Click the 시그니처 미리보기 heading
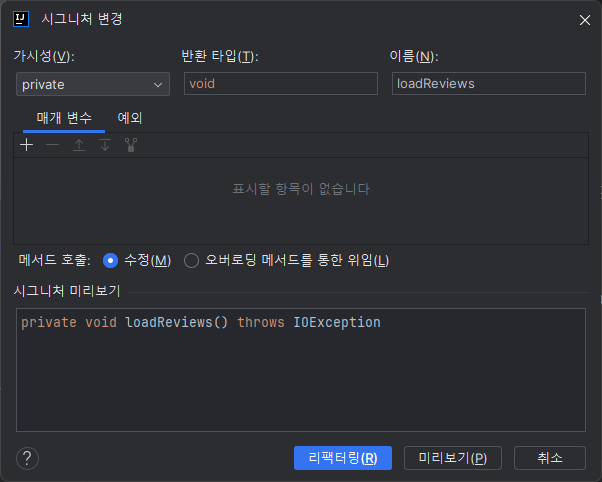The image size is (602, 482). [x=67, y=291]
